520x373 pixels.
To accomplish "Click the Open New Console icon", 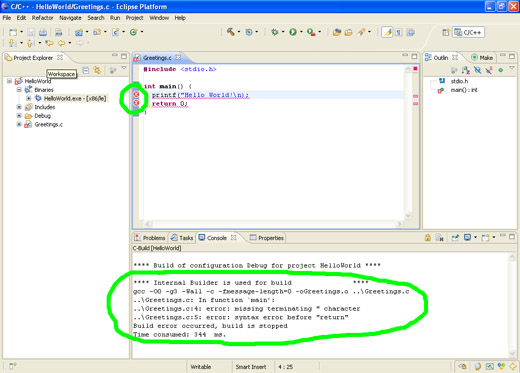I will 485,237.
